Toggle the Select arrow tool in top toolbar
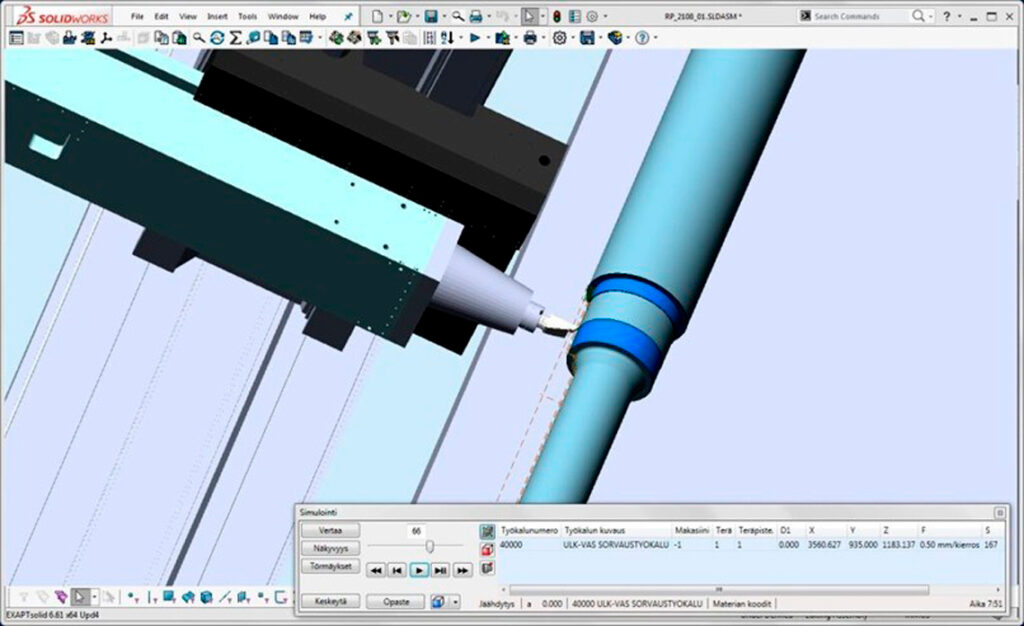The image size is (1024, 626). 530,16
